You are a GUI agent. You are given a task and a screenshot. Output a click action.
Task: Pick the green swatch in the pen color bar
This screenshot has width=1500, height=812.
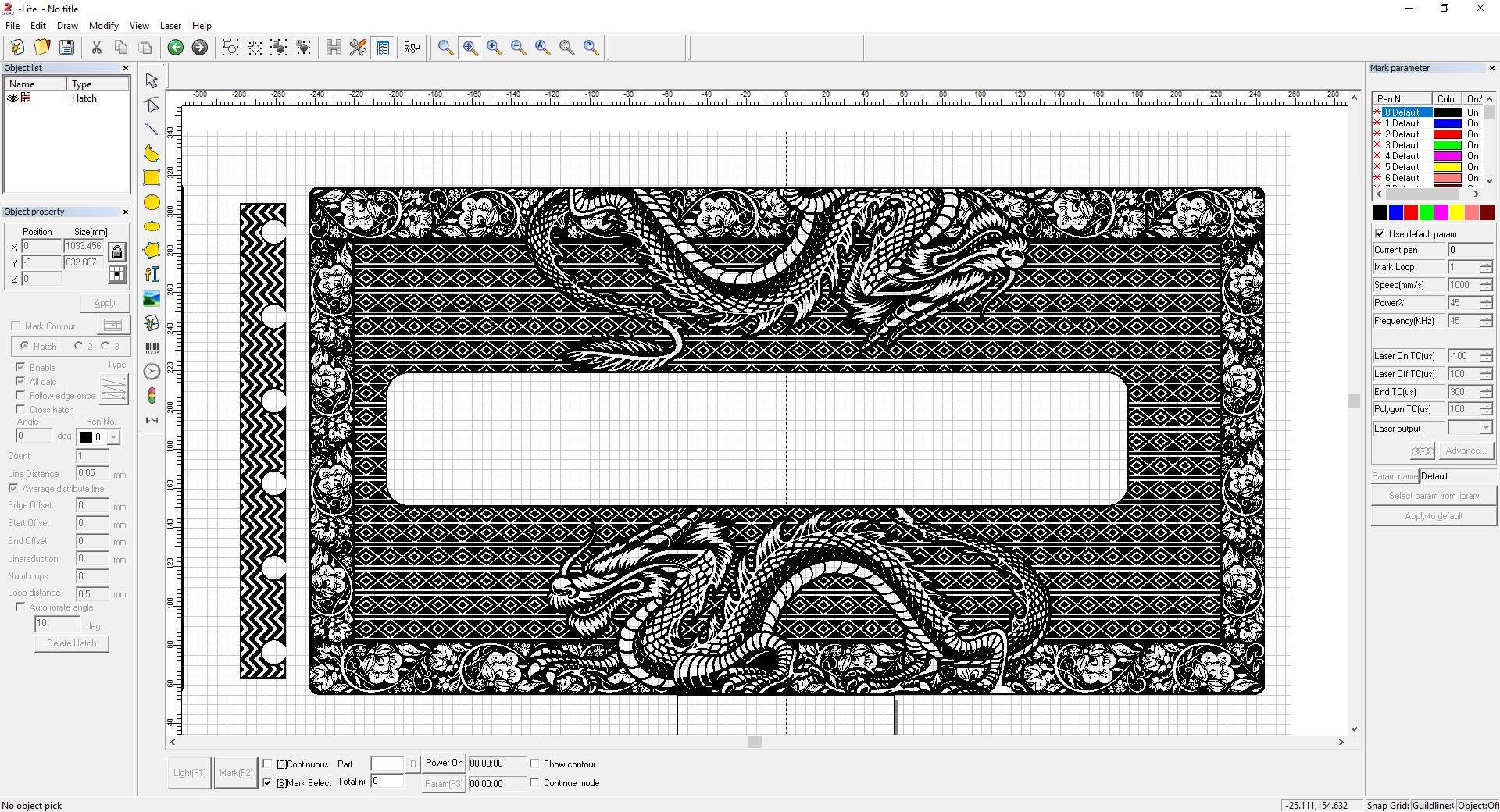[1426, 212]
